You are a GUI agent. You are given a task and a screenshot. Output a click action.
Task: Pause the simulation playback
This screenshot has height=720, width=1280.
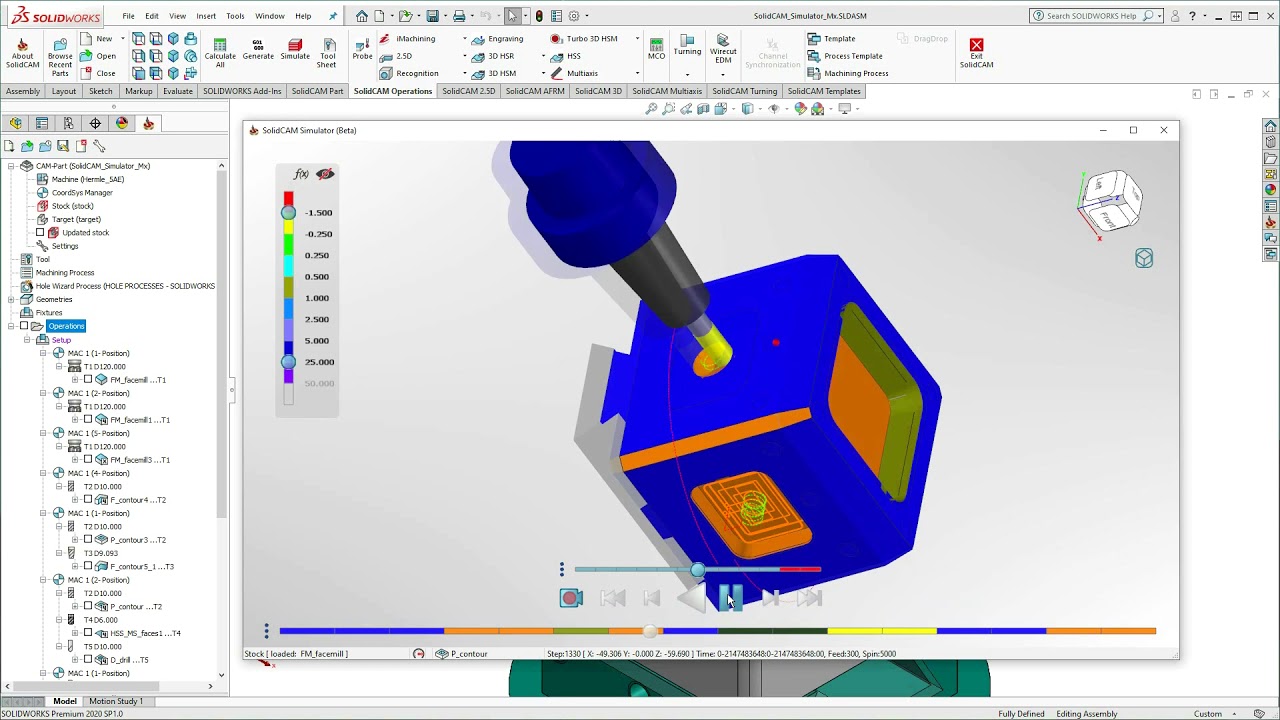[731, 598]
